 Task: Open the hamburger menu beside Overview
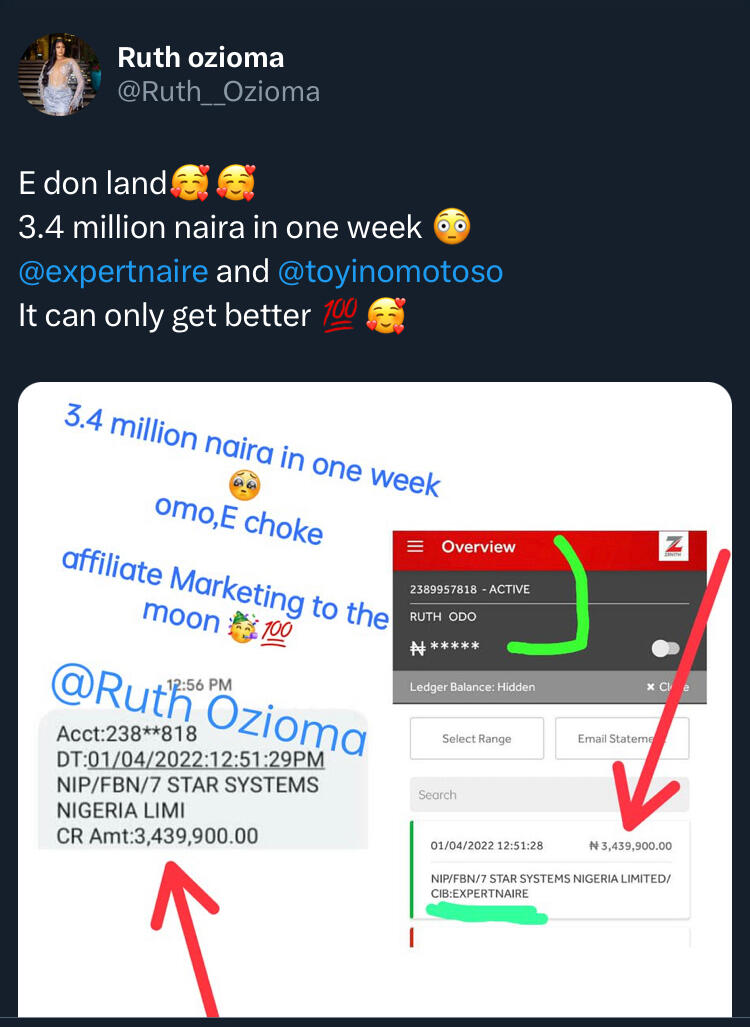coord(417,547)
